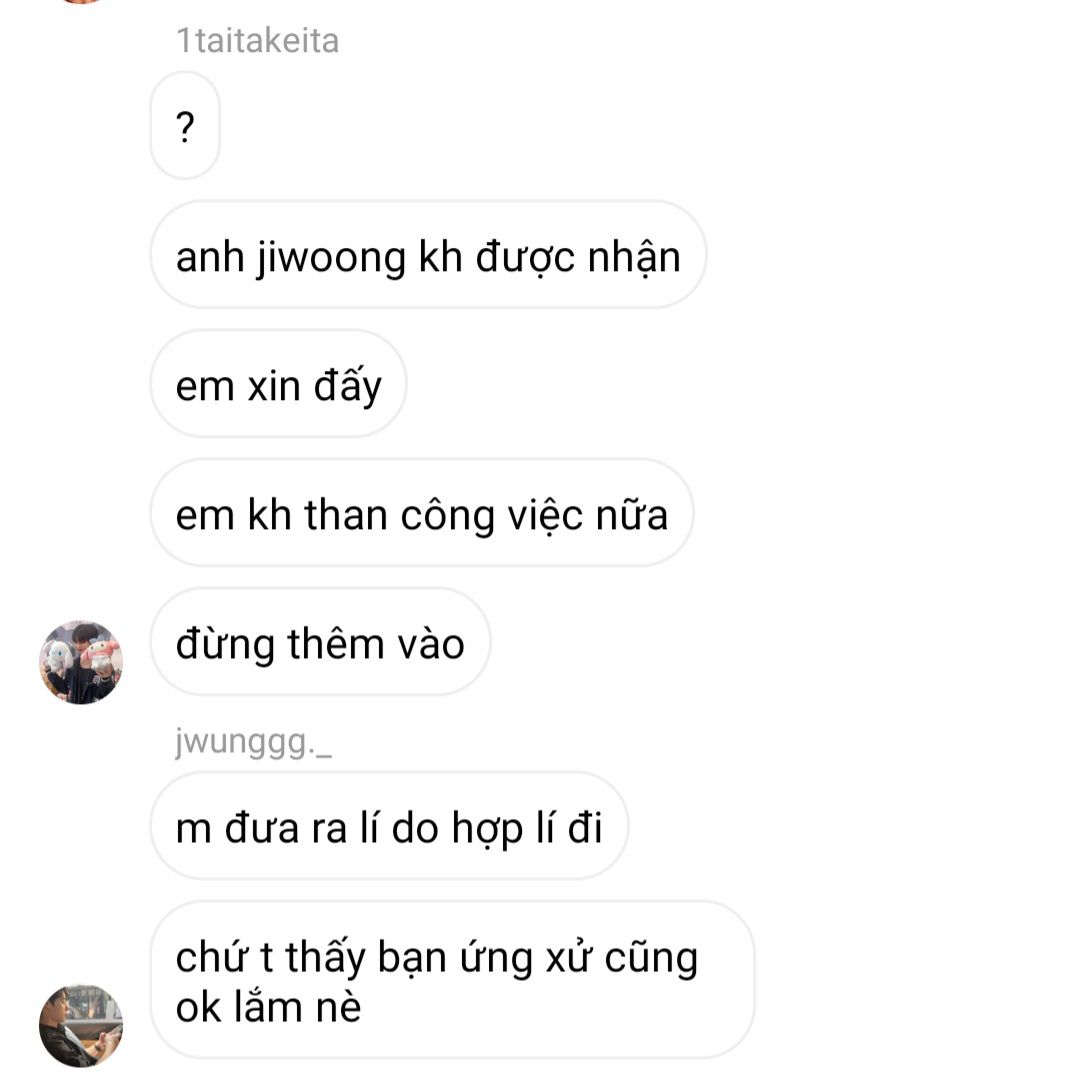Click the word 'jiwoong' in the message
Screen dimensions: 1080x1078
331,258
